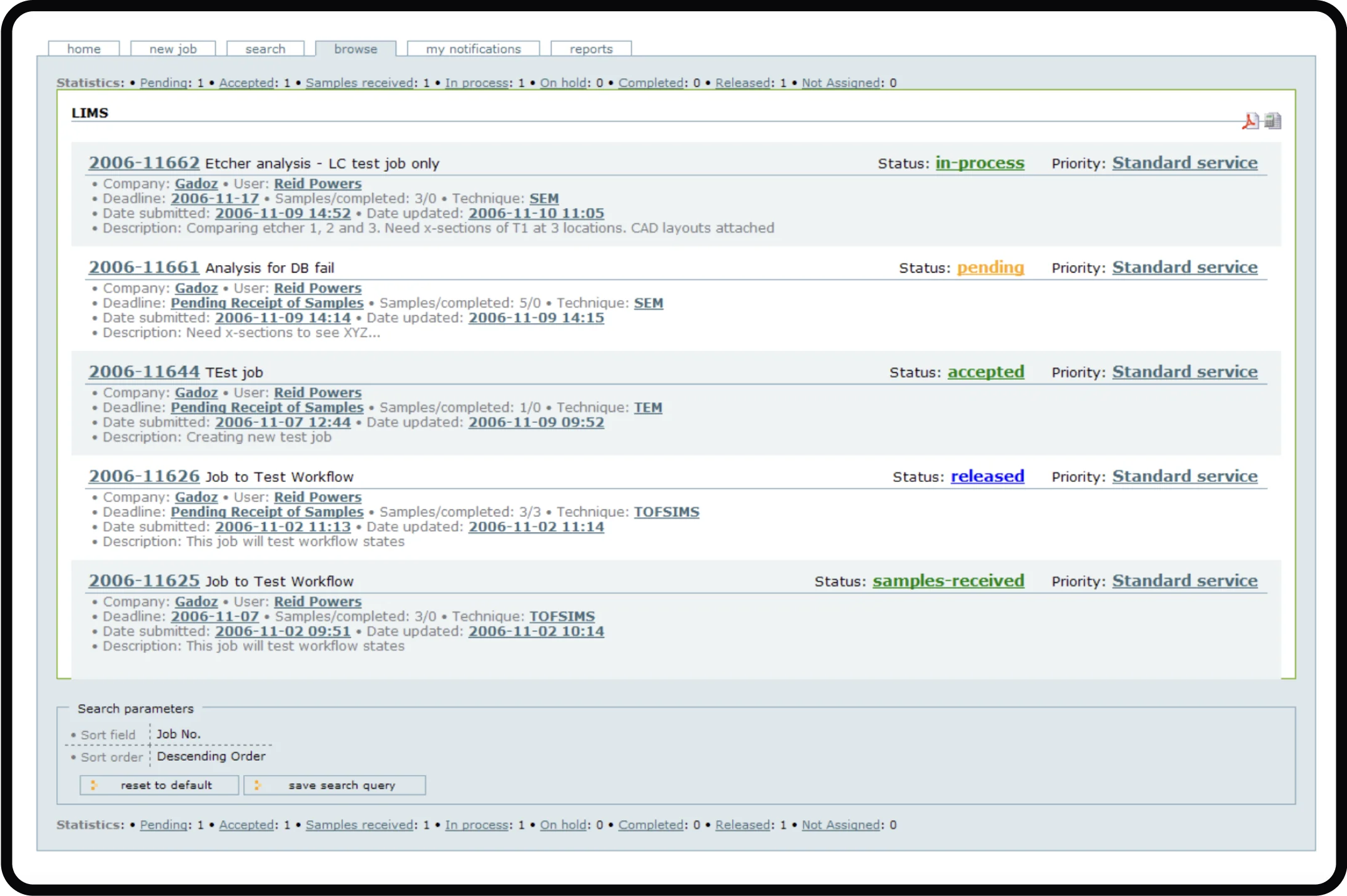
Task: Open the pending status link of job 2006-11661
Action: (x=990, y=267)
